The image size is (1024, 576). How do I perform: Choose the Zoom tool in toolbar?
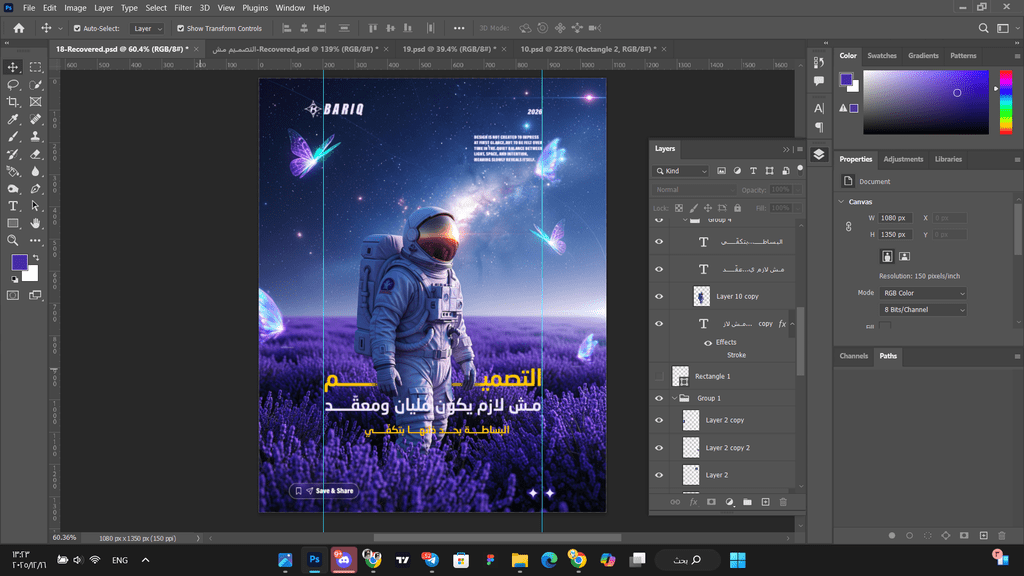(x=13, y=240)
